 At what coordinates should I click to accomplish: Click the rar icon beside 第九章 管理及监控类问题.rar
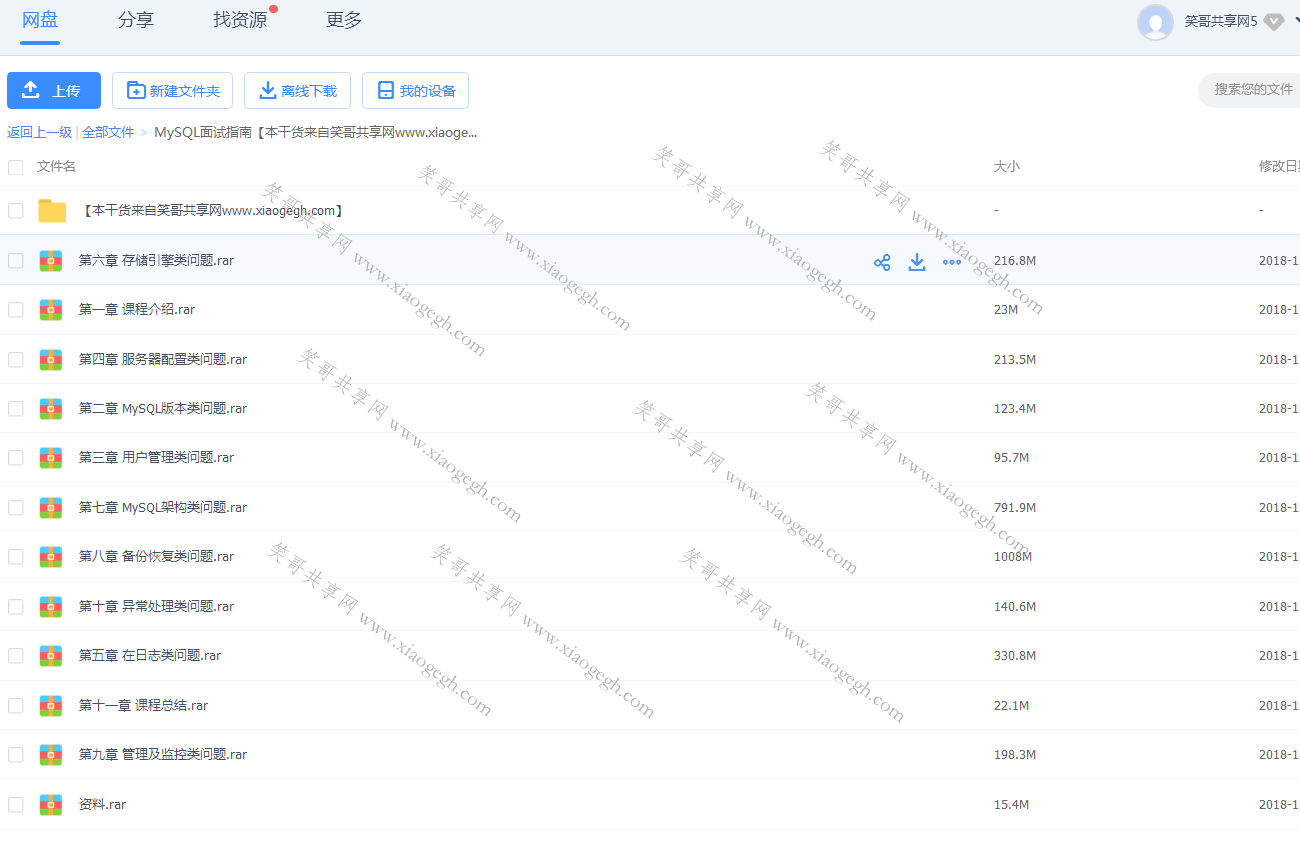(x=51, y=755)
